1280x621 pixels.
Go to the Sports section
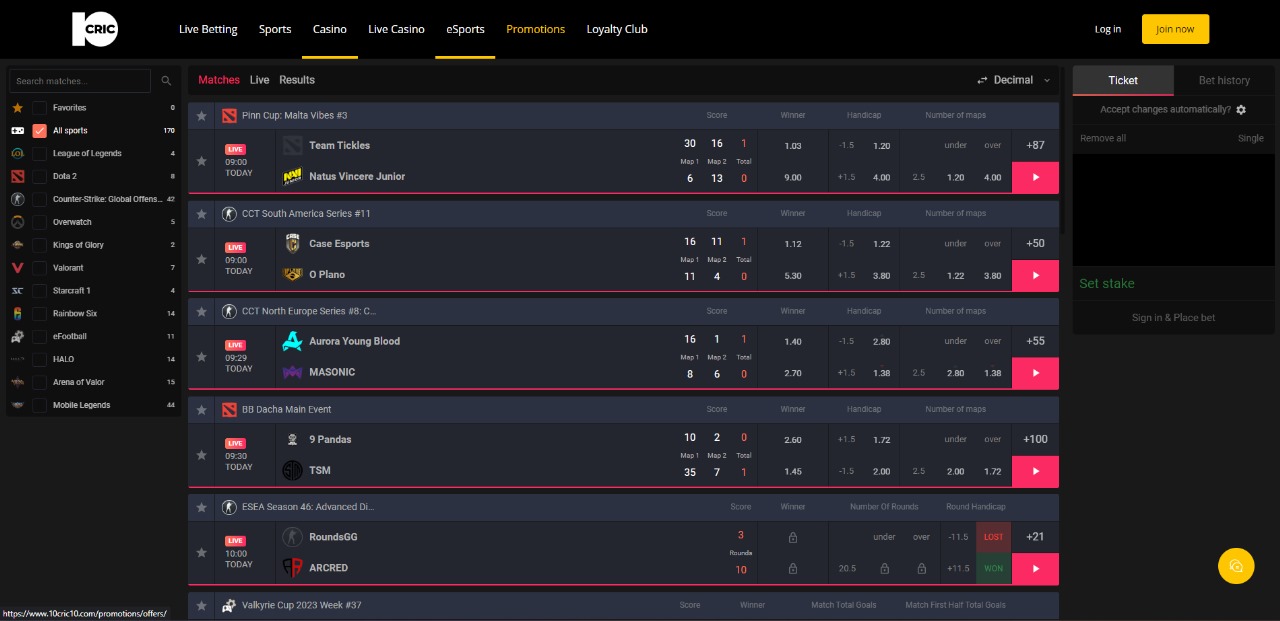pyautogui.click(x=275, y=29)
